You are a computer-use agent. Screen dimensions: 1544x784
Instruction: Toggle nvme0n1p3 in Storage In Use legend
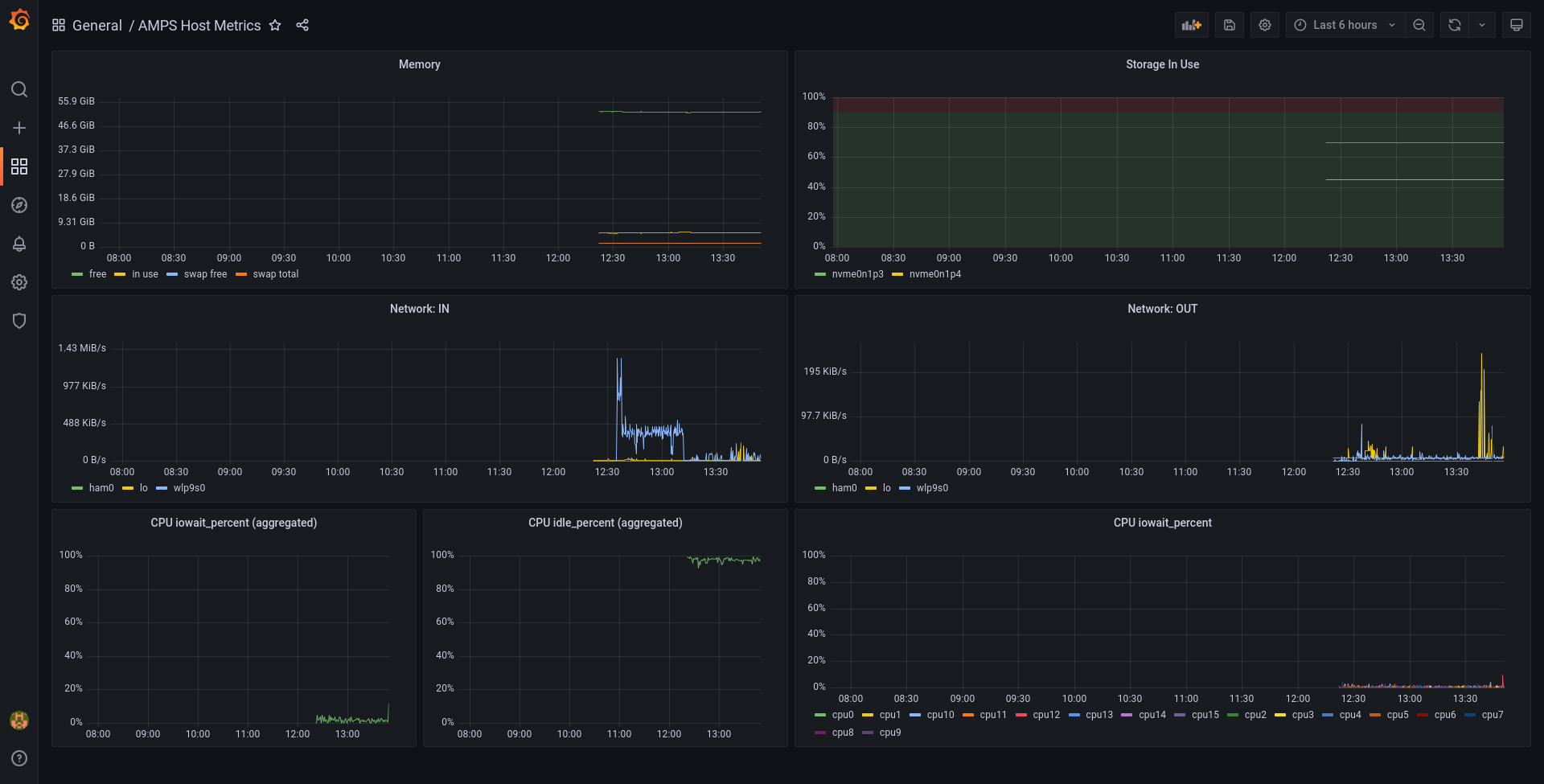(857, 273)
